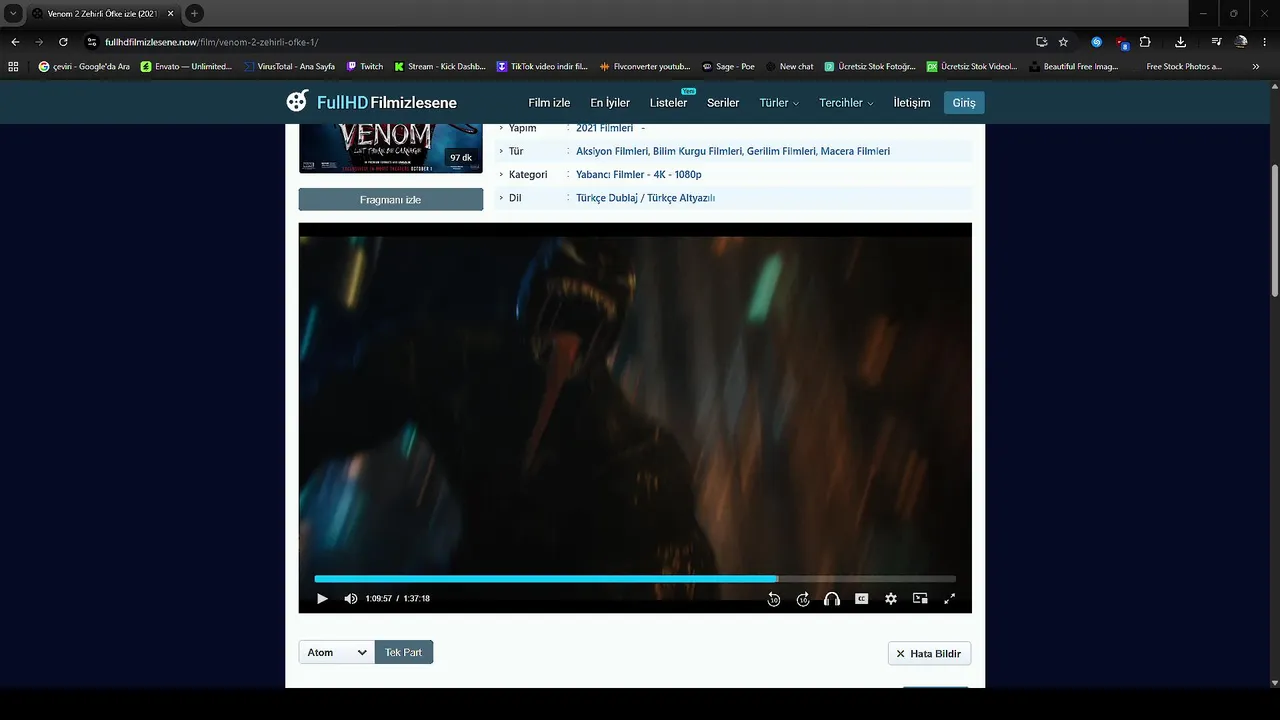The image size is (1280, 720).
Task: Watch the trailer via Fragmanı izle
Action: [390, 200]
